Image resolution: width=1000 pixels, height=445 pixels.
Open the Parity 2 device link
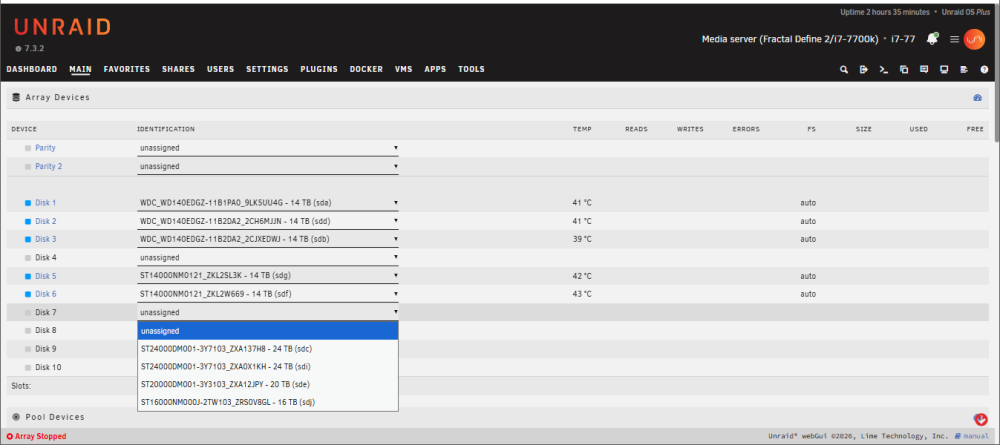click(48, 166)
